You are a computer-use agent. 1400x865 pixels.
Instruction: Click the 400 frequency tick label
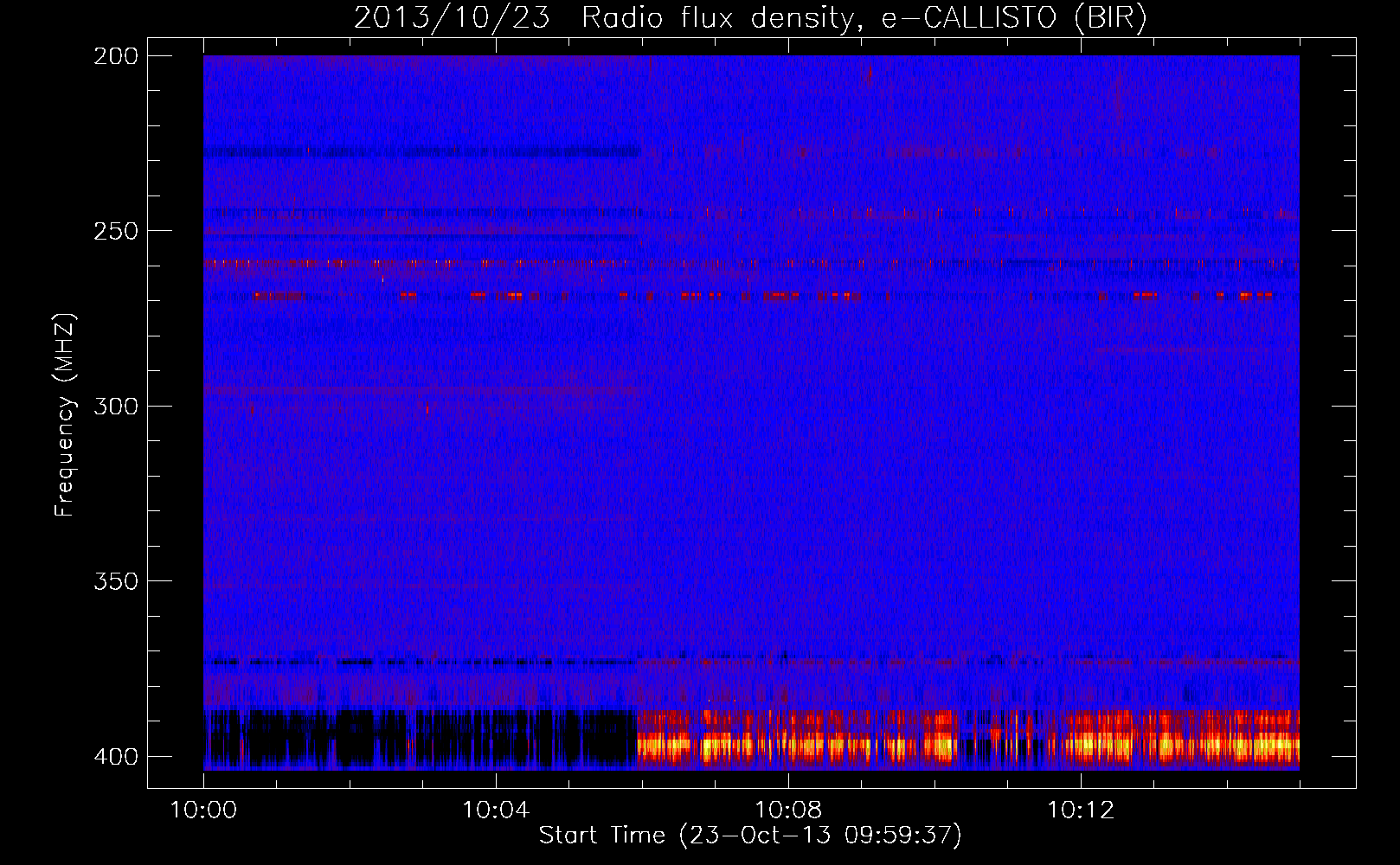coord(116,757)
